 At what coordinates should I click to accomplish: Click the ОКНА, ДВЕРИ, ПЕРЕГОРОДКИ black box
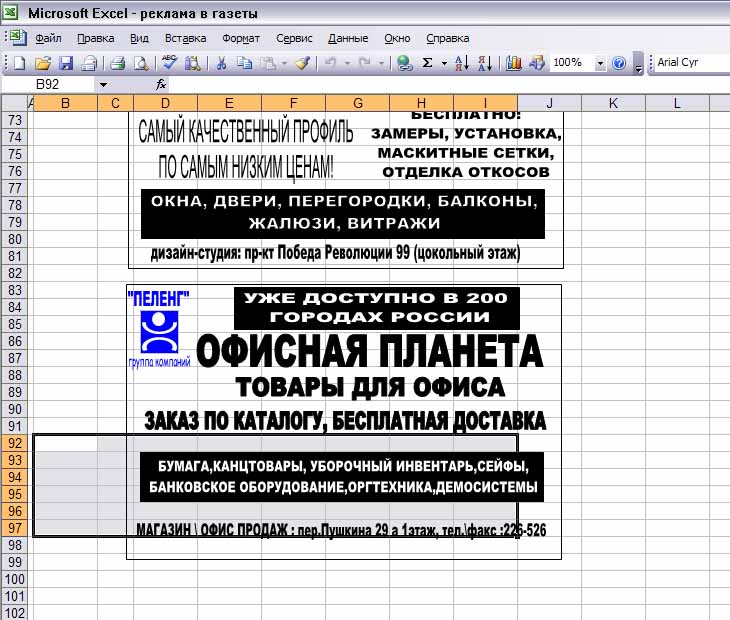(x=343, y=214)
